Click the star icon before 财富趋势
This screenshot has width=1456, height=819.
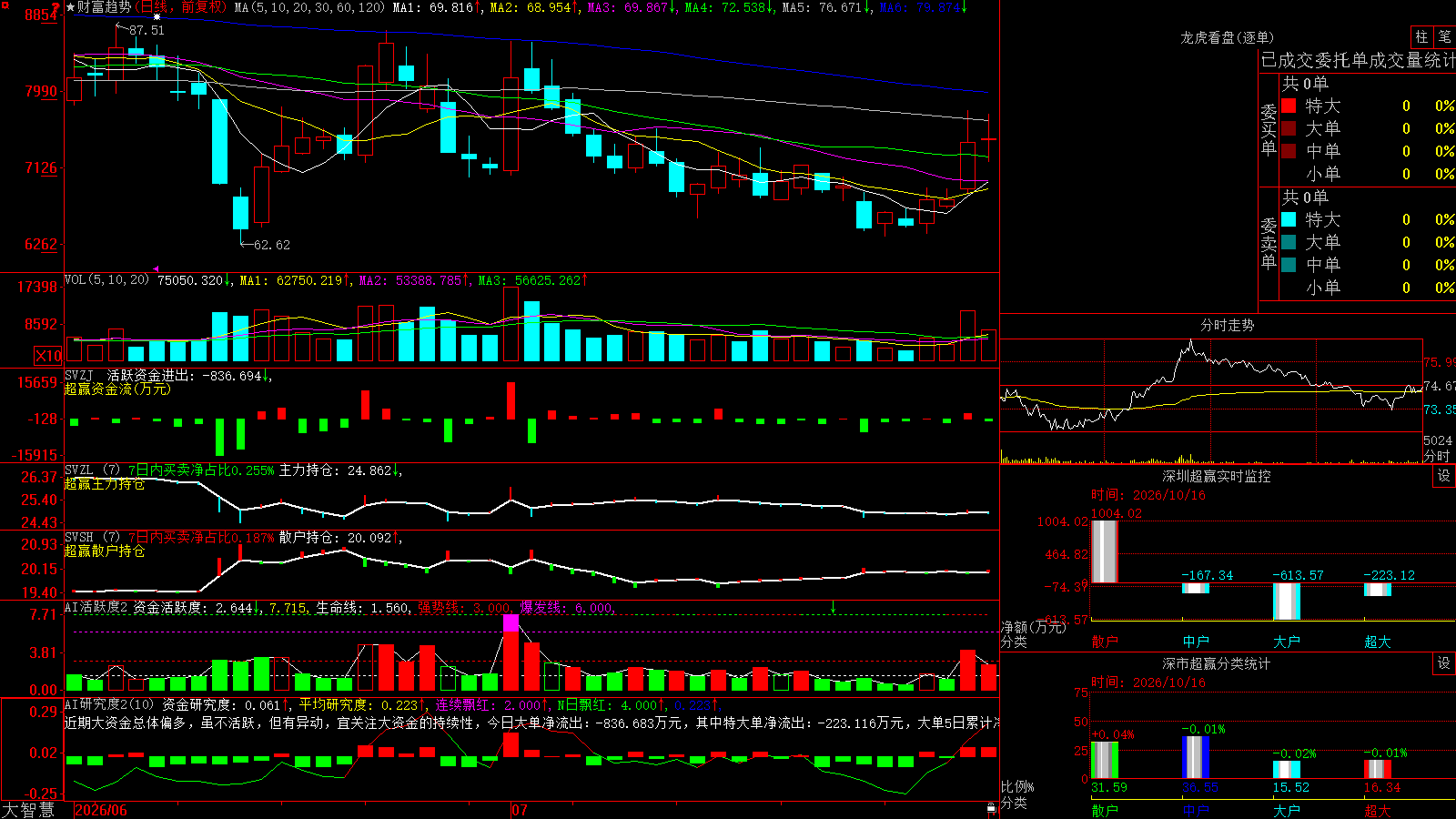[70, 7]
